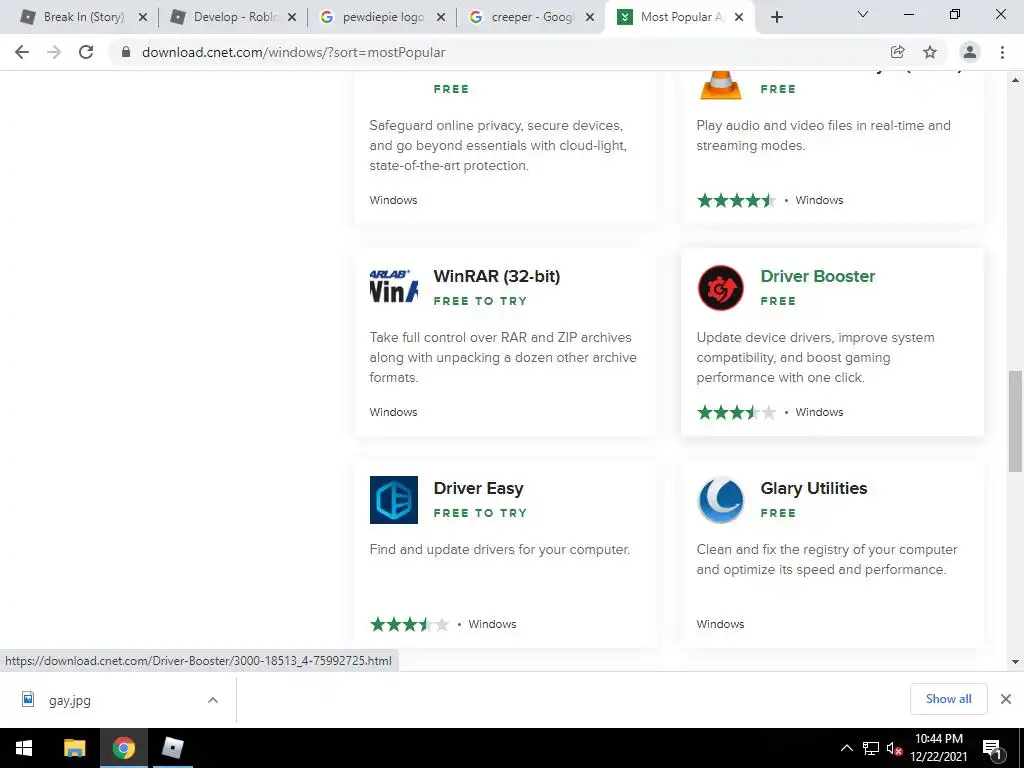
Task: Open the tab search chevron
Action: click(863, 14)
